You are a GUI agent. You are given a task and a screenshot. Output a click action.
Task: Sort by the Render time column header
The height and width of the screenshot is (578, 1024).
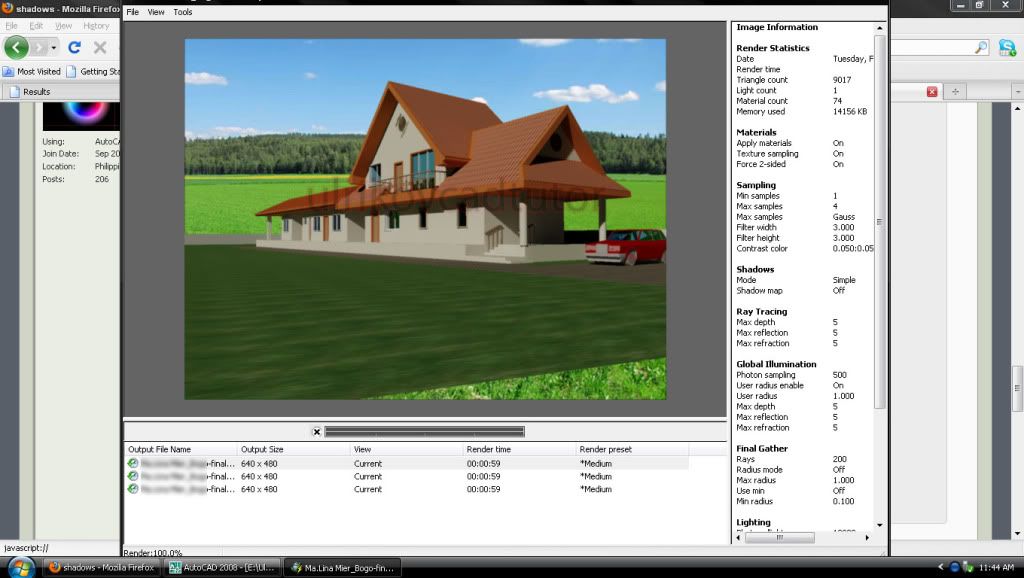488,450
